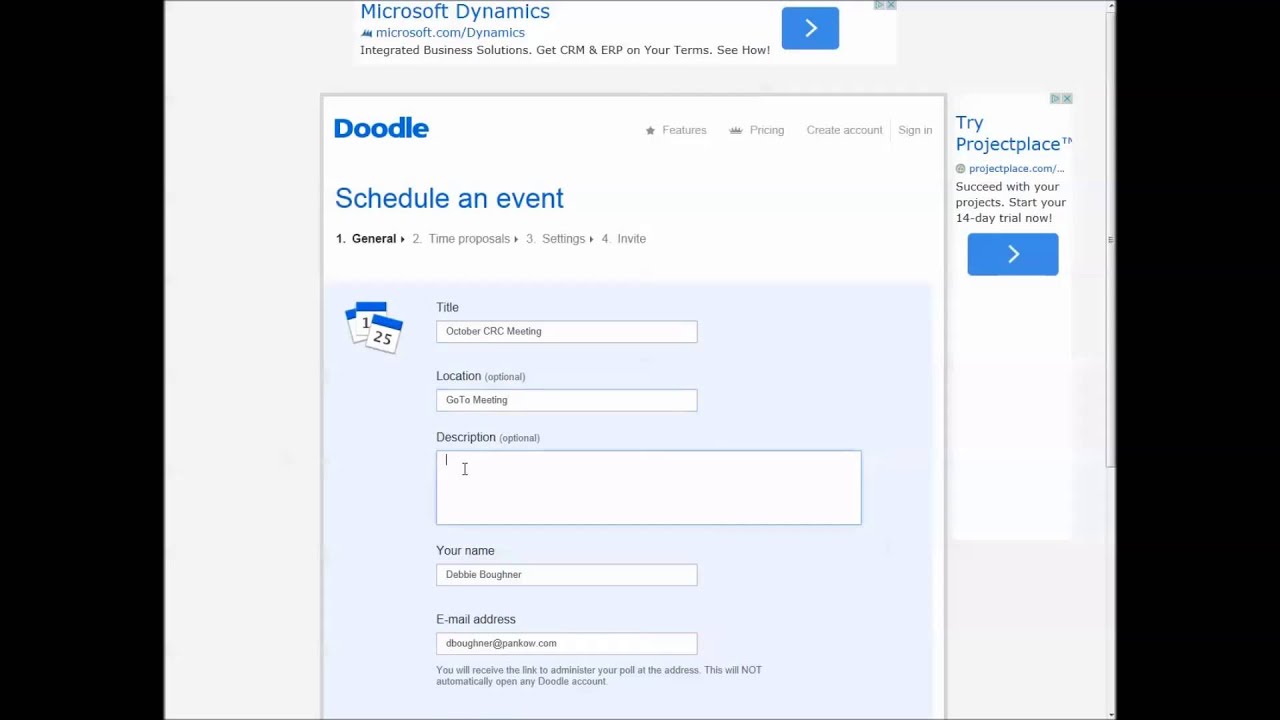The height and width of the screenshot is (720, 1280).
Task: Close the top Microsoft Dynamics ad
Action: coord(891,5)
